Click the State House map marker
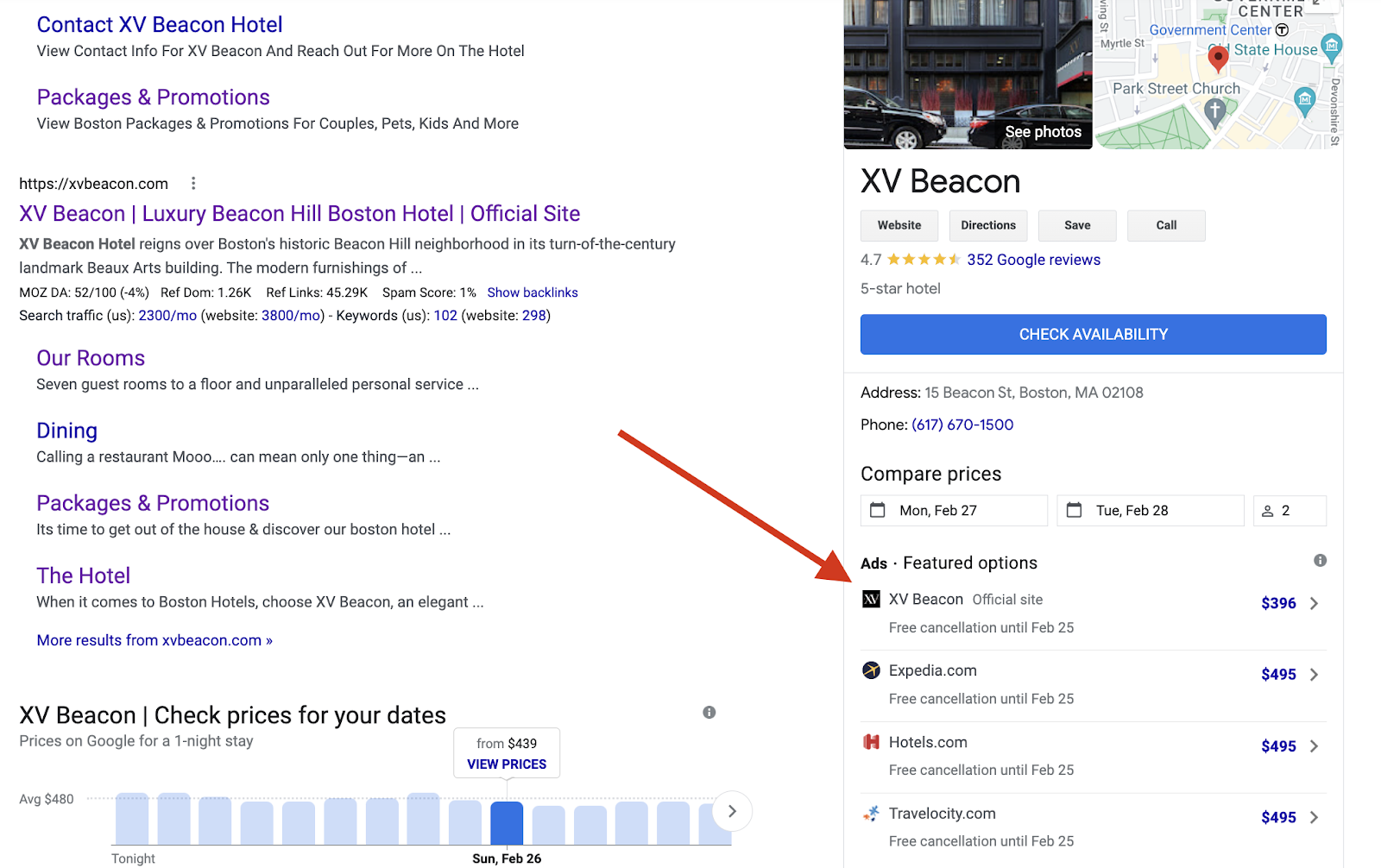The height and width of the screenshot is (868, 1381). click(1332, 47)
